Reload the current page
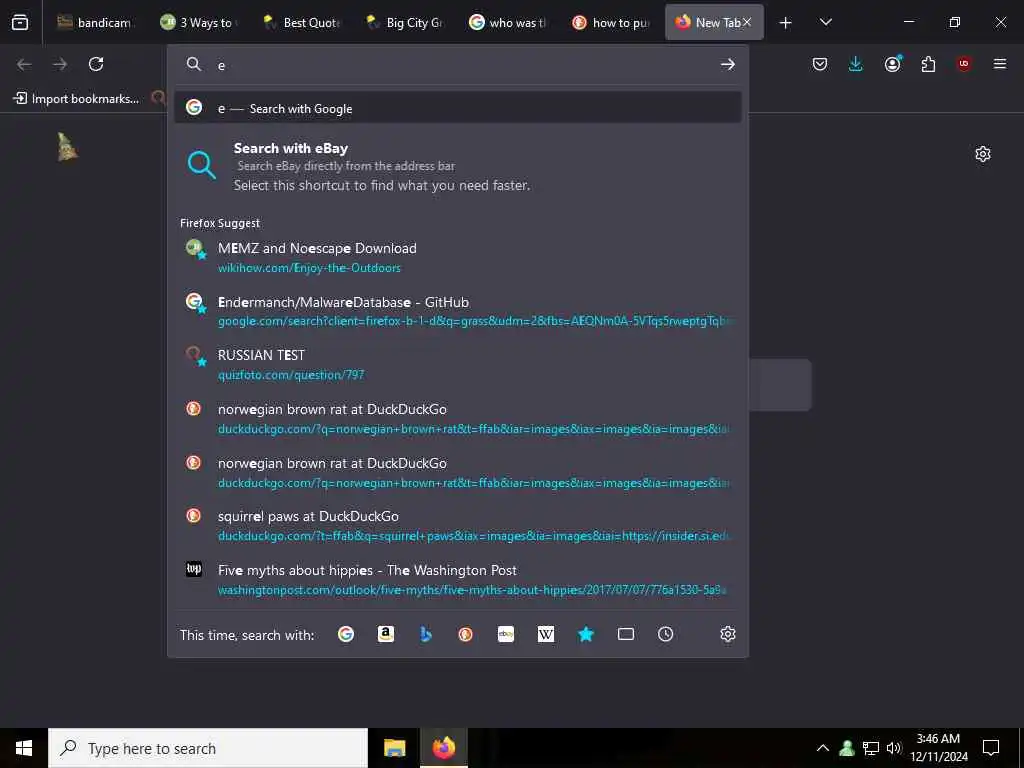Viewport: 1024px width, 768px height. (96, 64)
